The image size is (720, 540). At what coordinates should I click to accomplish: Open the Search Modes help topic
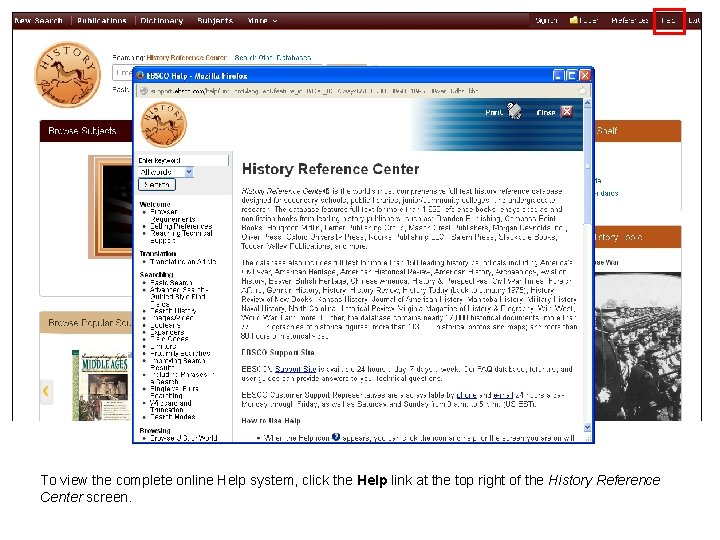pos(173,417)
